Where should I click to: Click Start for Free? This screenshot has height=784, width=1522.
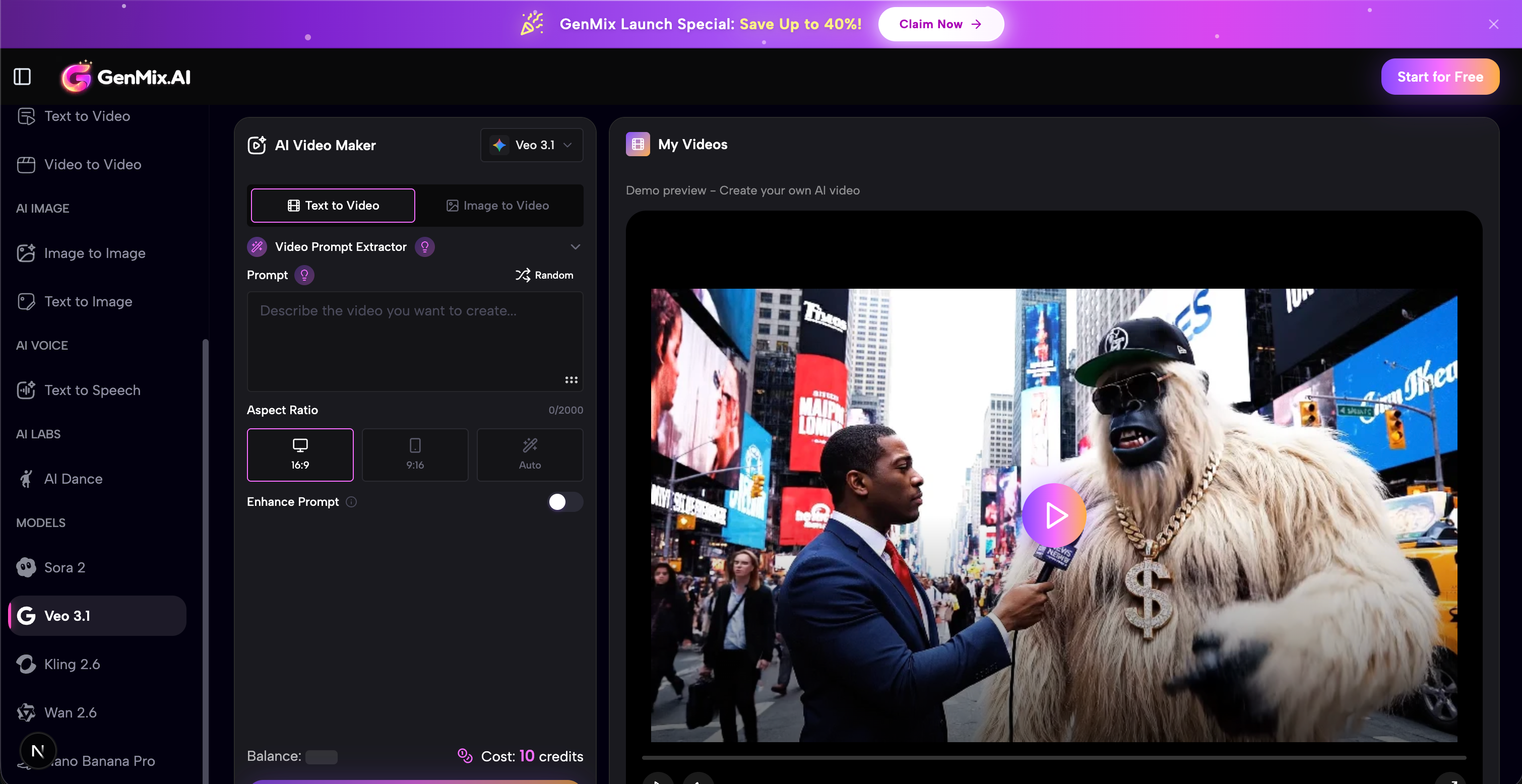pos(1440,76)
